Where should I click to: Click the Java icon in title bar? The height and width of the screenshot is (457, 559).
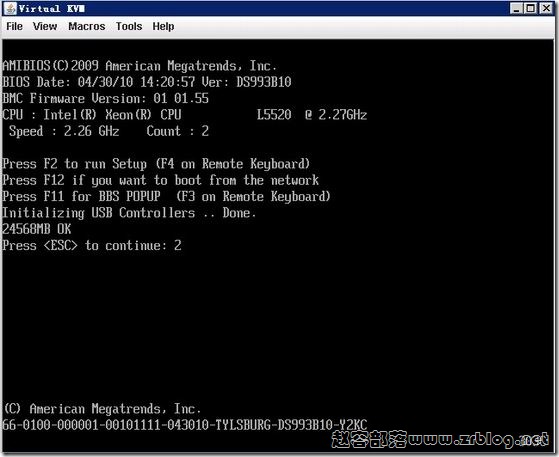pos(10,9)
